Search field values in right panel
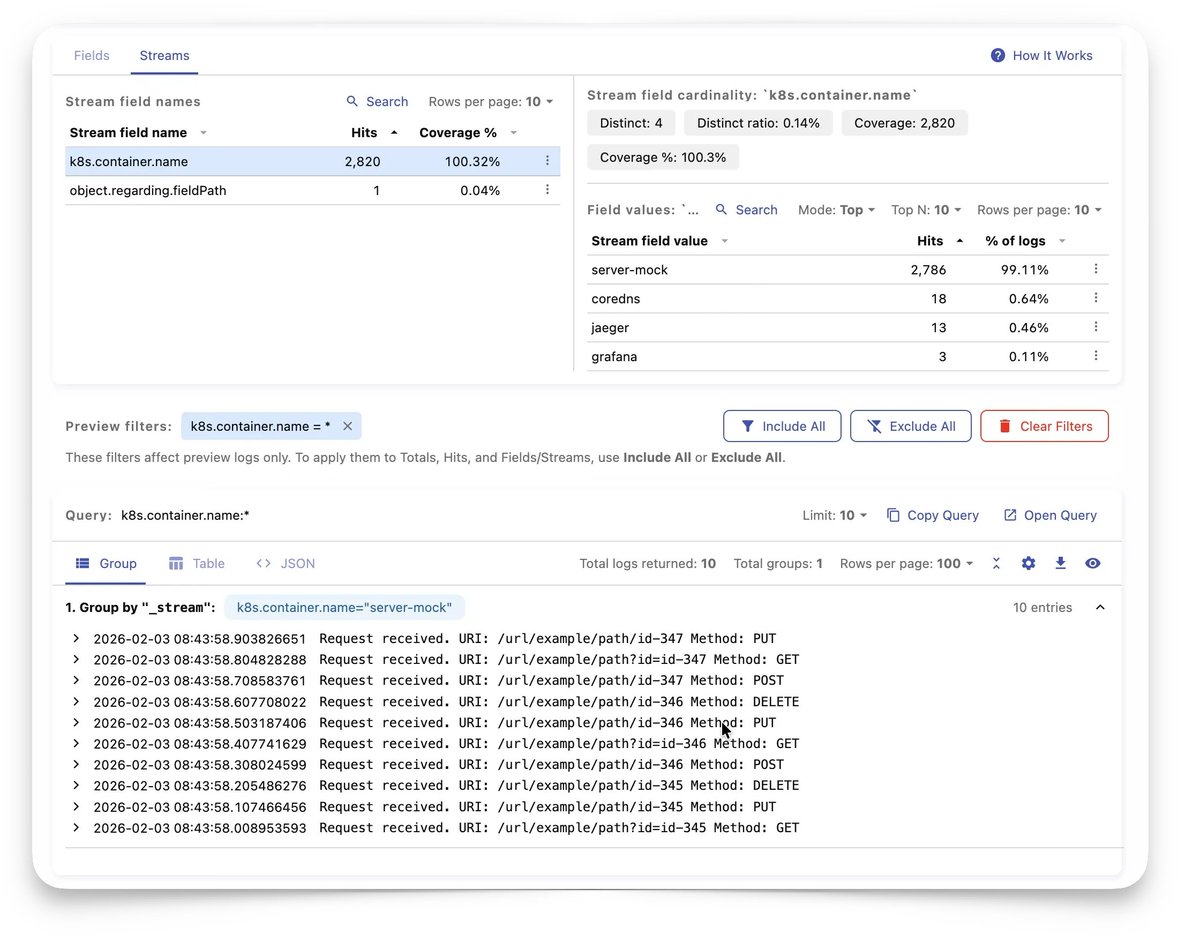The height and width of the screenshot is (934, 1200). [746, 210]
